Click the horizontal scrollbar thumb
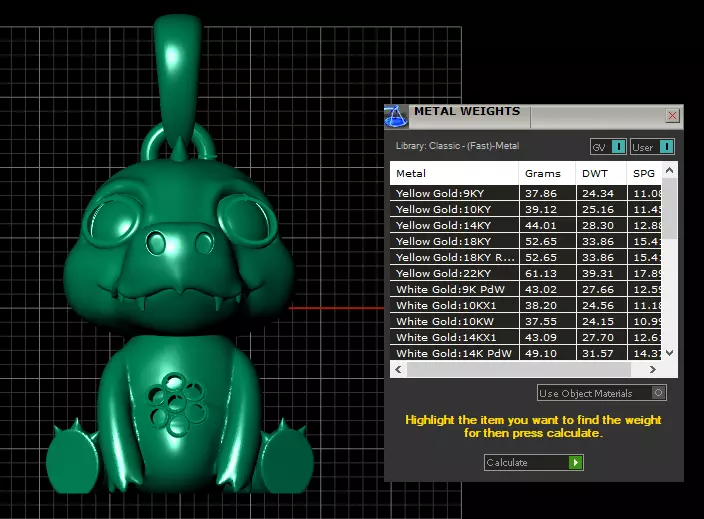The image size is (704, 519). 519,369
